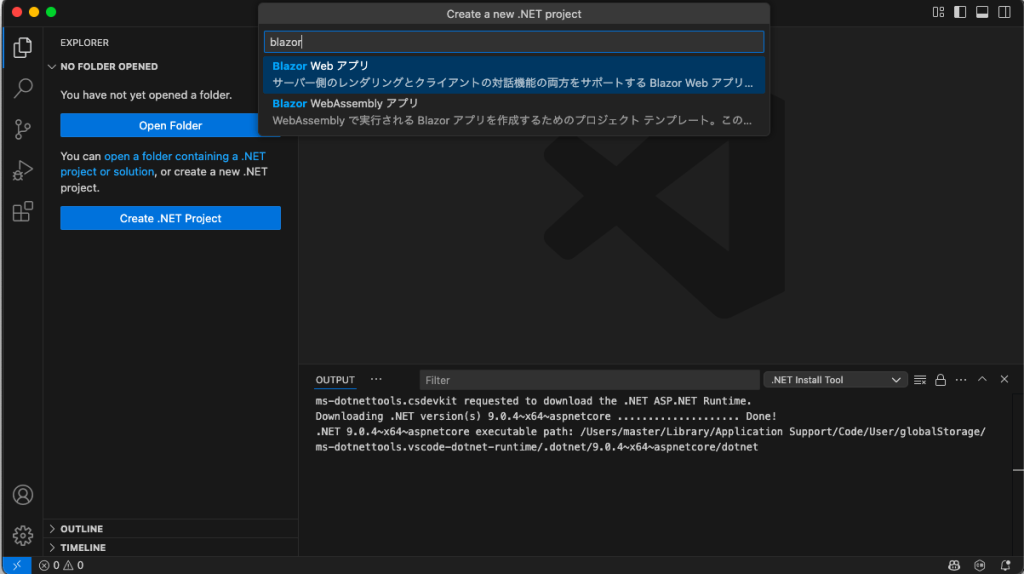The width and height of the screenshot is (1024, 574).
Task: Click the Downloading .NET version(s) output line
Action: [546, 417]
